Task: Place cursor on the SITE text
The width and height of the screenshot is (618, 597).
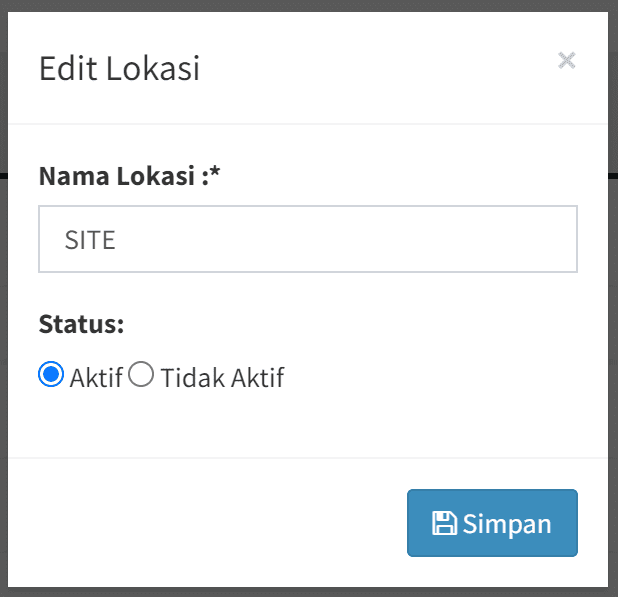Action: (90, 240)
